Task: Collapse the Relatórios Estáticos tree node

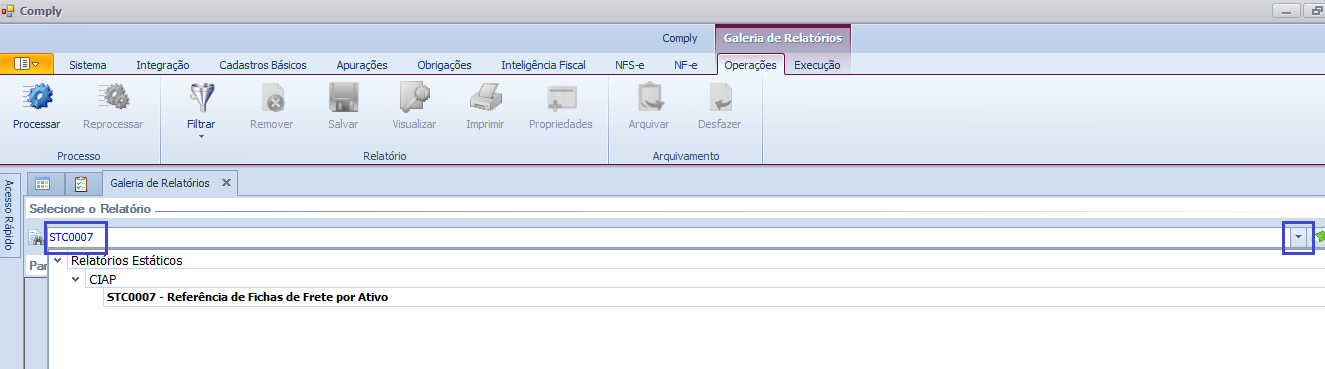Action: [57, 261]
